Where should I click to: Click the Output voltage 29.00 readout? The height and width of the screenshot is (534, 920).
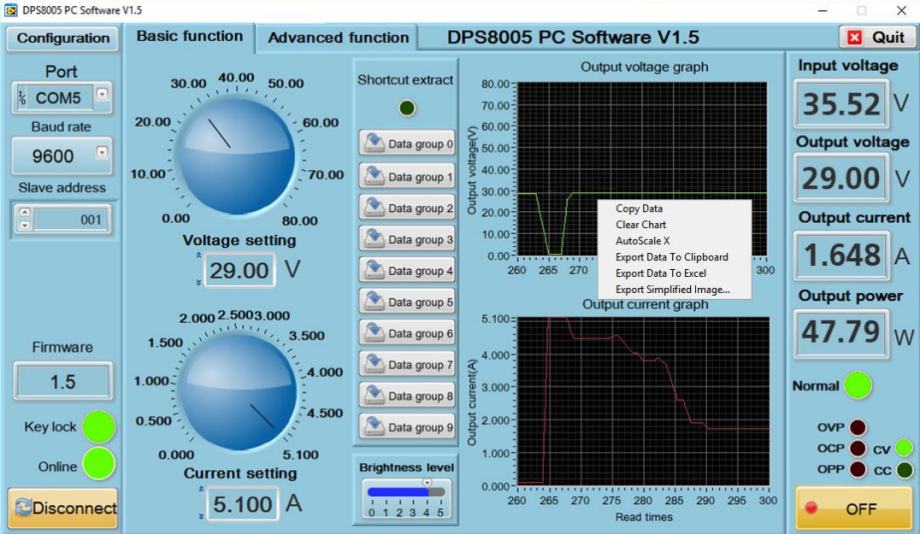coord(841,178)
